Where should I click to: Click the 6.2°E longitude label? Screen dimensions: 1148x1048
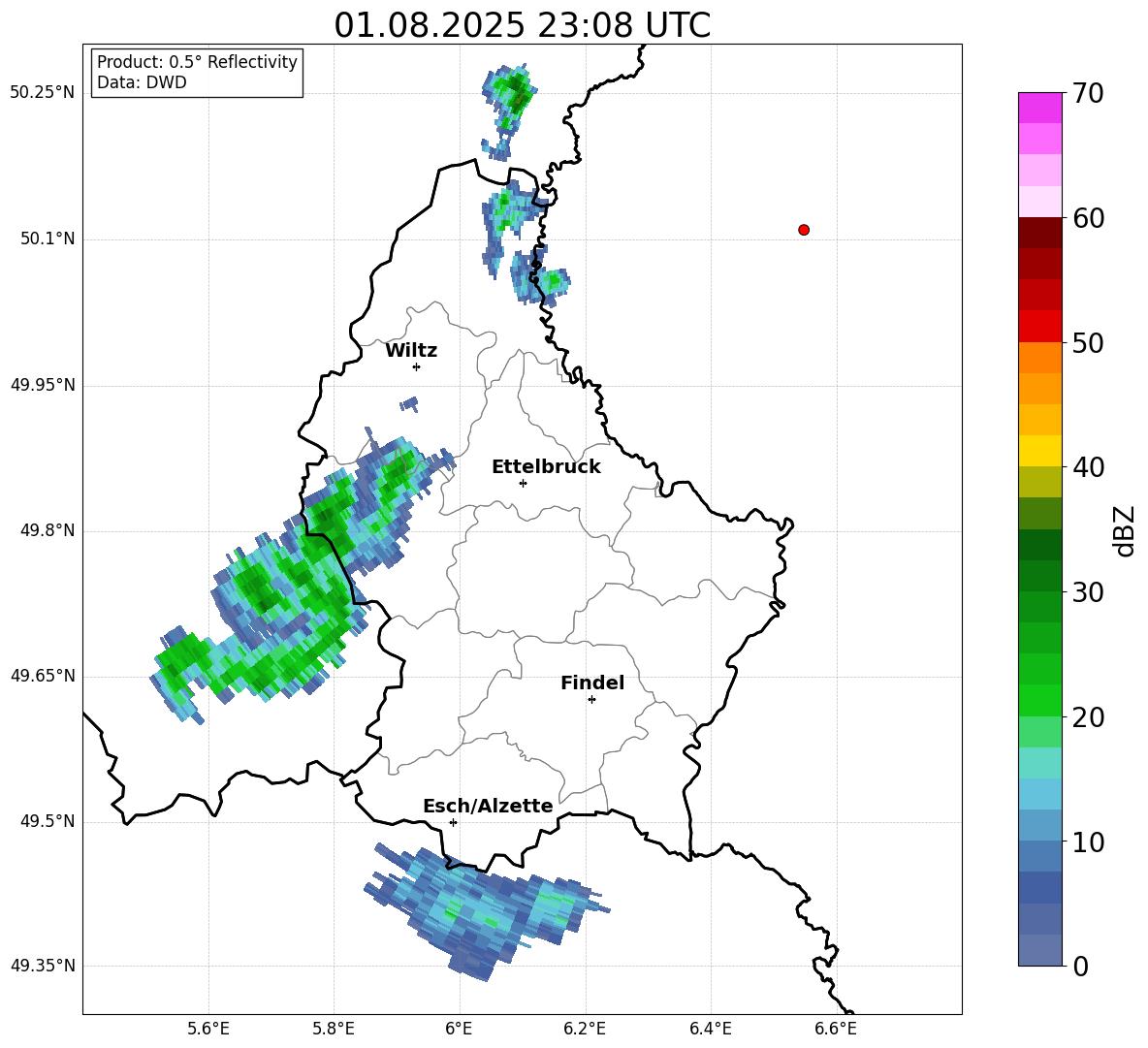click(x=585, y=1029)
